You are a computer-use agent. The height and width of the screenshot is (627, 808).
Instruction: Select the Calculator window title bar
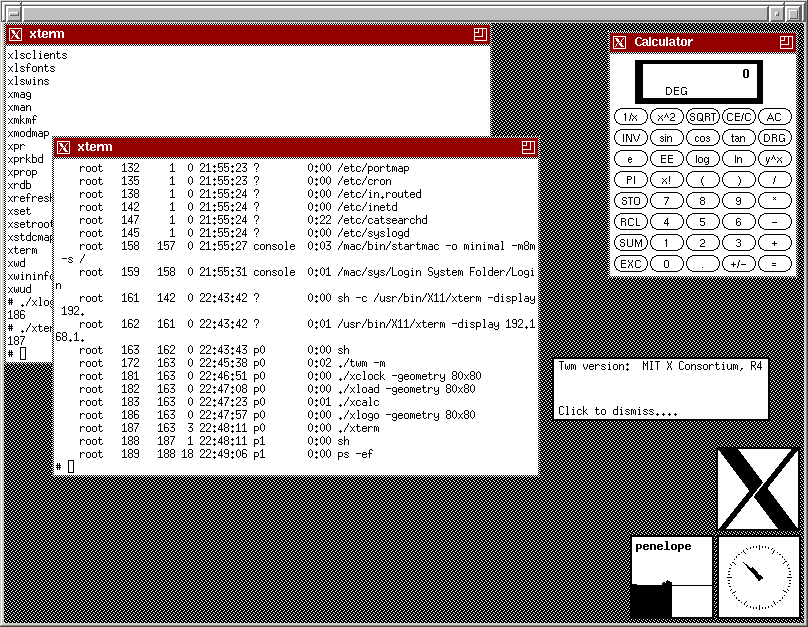point(700,42)
